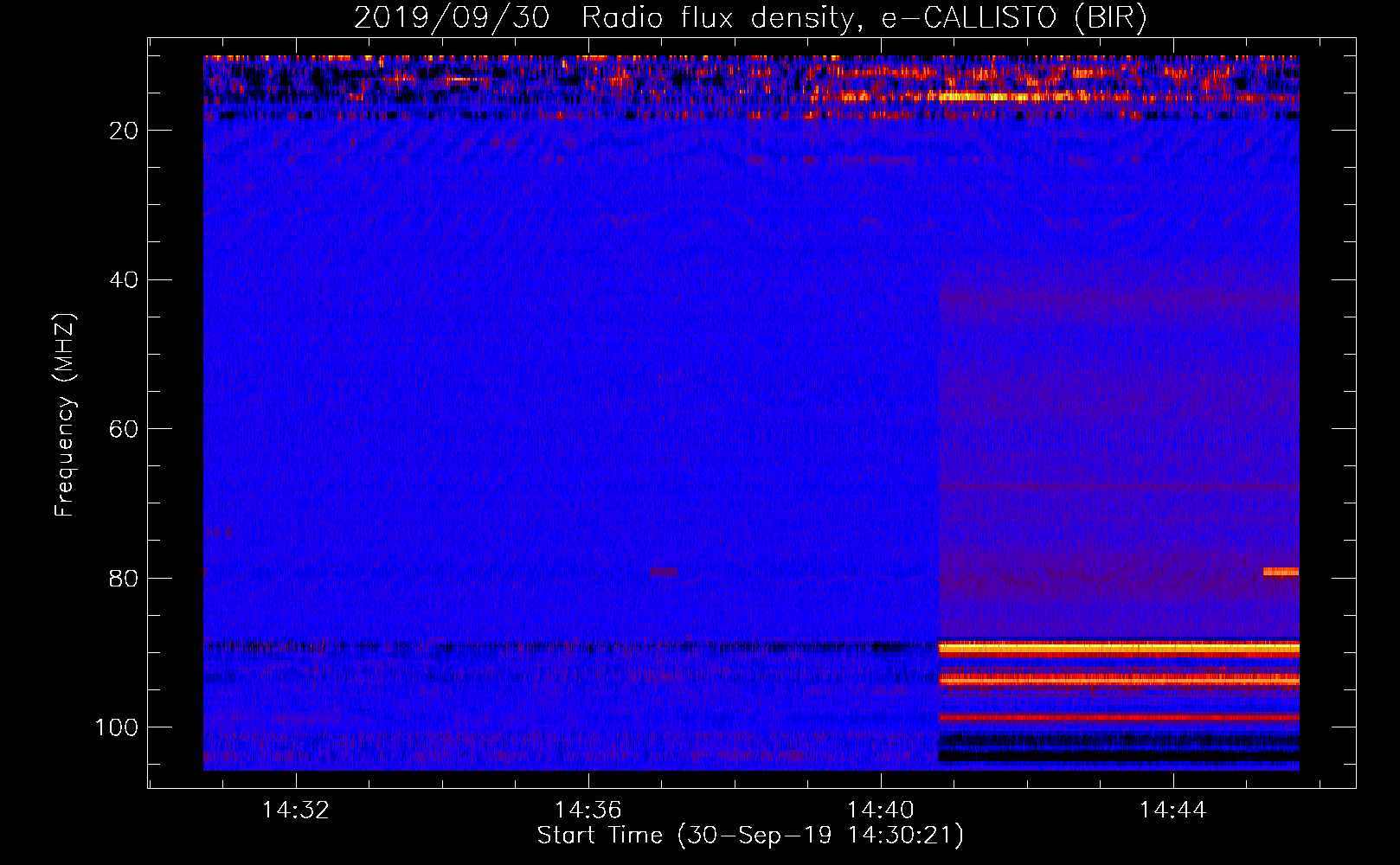The width and height of the screenshot is (1400, 865).
Task: Click the "Frequency (MHZ)" axis label
Action: coord(65,415)
